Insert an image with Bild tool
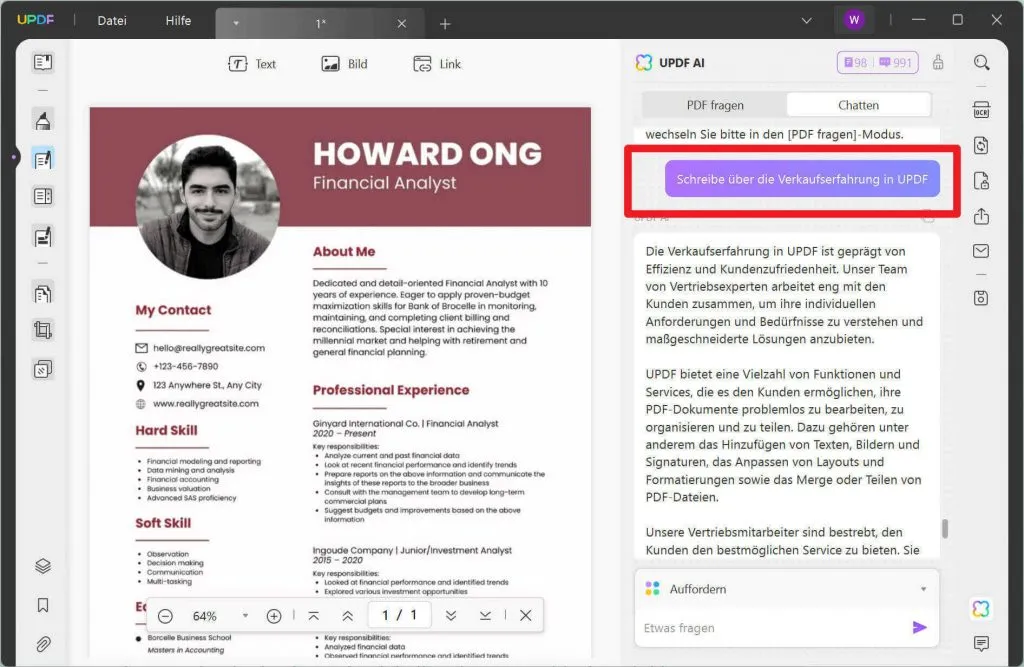1024x667 pixels. click(x=344, y=64)
